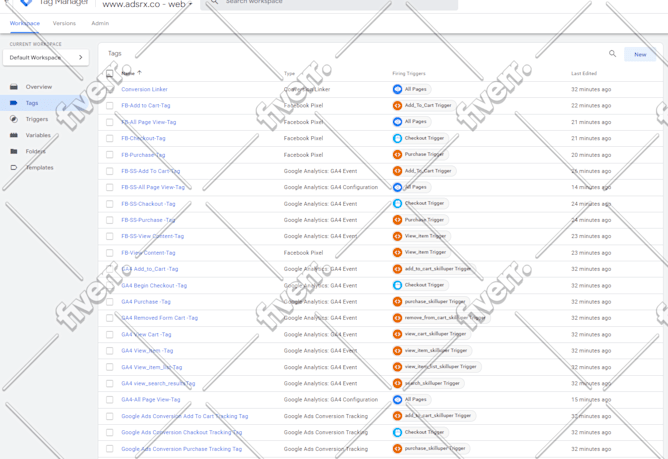Image resolution: width=668 pixels, height=459 pixels.
Task: Check the GA4 Purchase -Tag checkbox
Action: tap(109, 301)
